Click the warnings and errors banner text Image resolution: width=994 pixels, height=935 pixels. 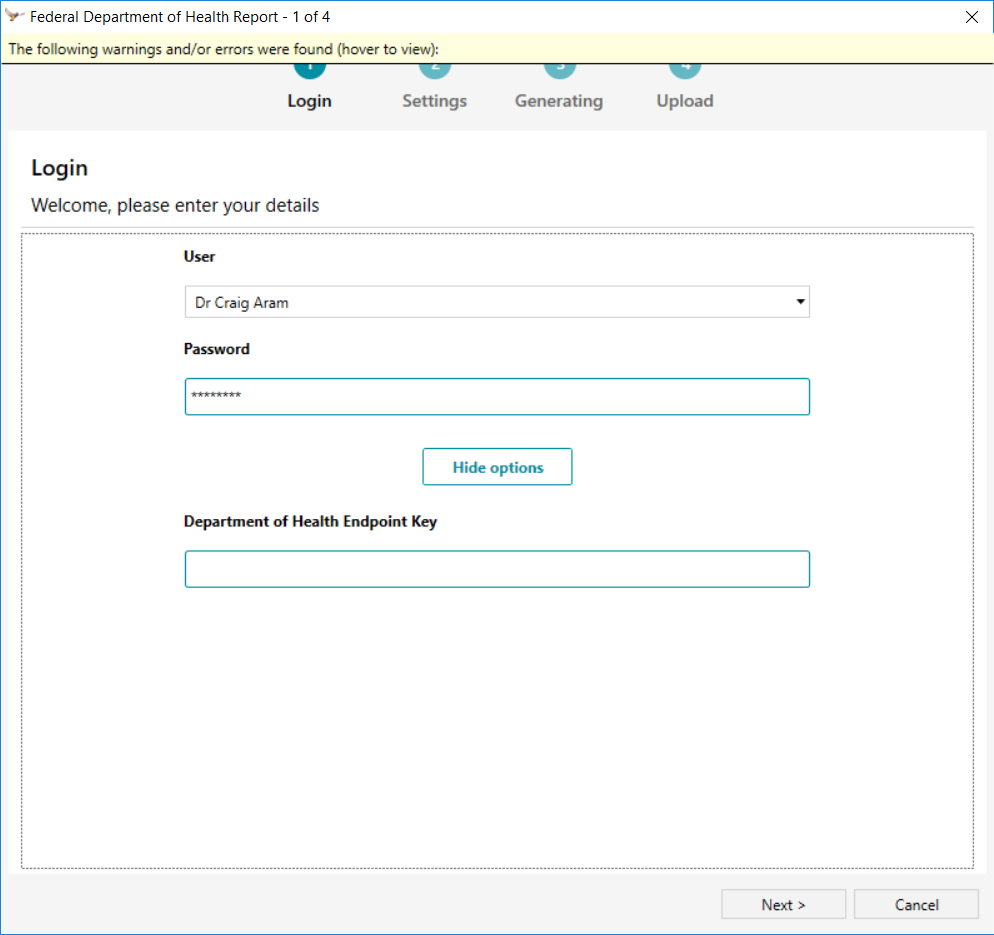click(223, 49)
